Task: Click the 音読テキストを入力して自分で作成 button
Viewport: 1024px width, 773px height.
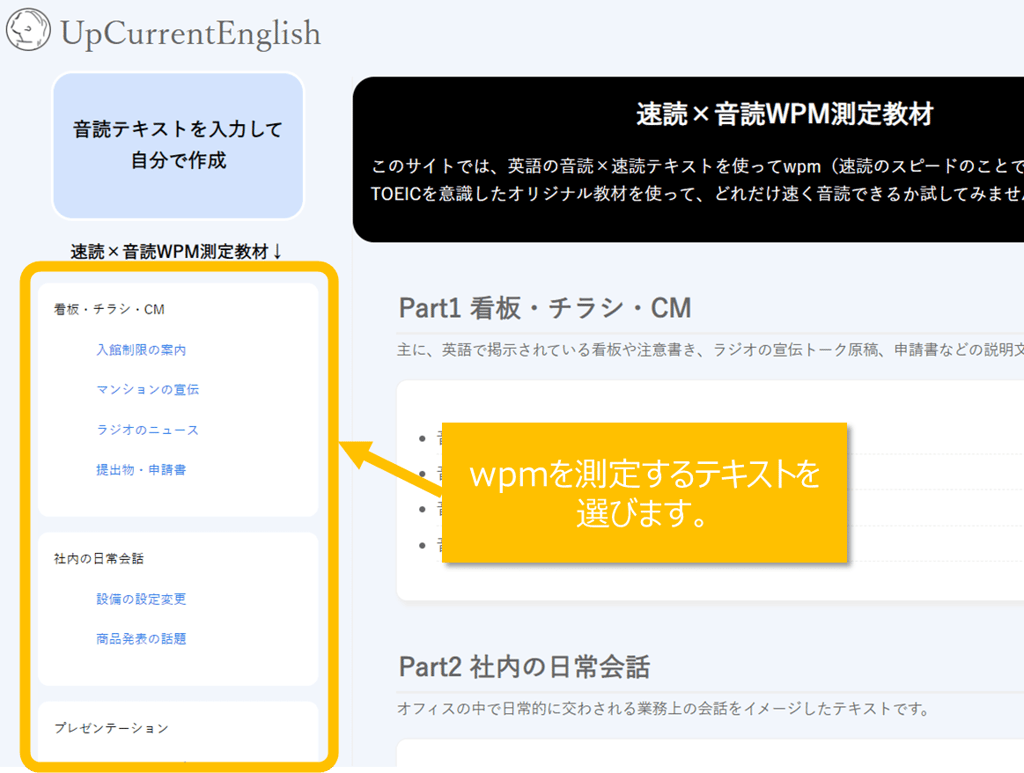Action: [177, 143]
